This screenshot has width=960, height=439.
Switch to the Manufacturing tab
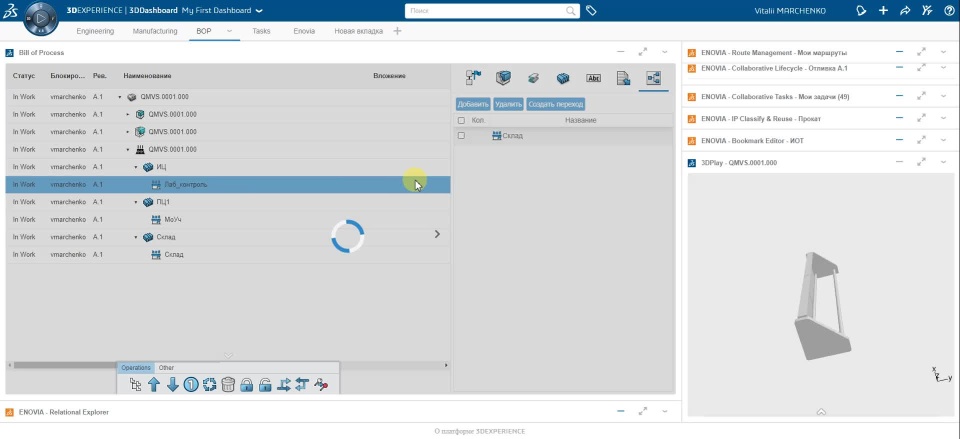pos(155,31)
